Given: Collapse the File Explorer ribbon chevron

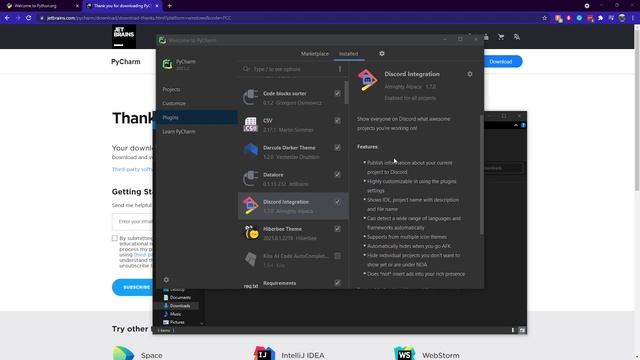Looking at the screenshot, I should pyautogui.click(x=516, y=125).
